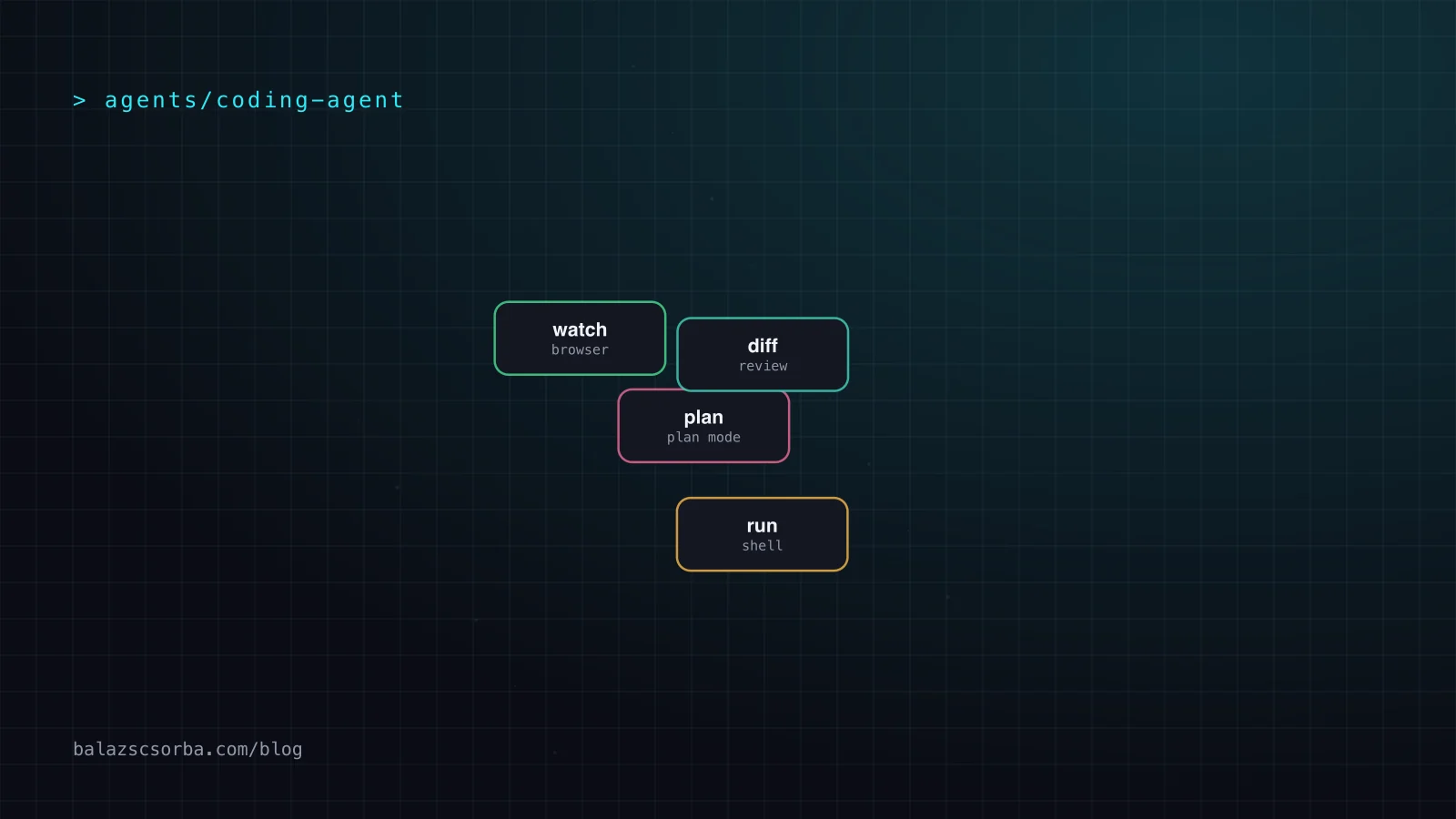Click the diff review card
Screen dimensions: 1456x819
763,355
